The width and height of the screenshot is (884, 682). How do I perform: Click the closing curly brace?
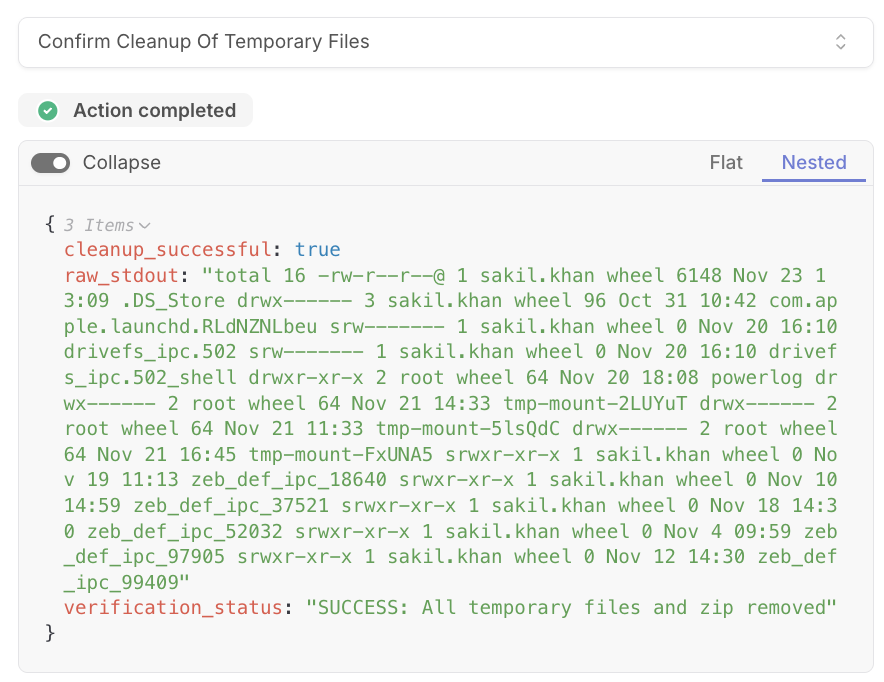pos(50,632)
